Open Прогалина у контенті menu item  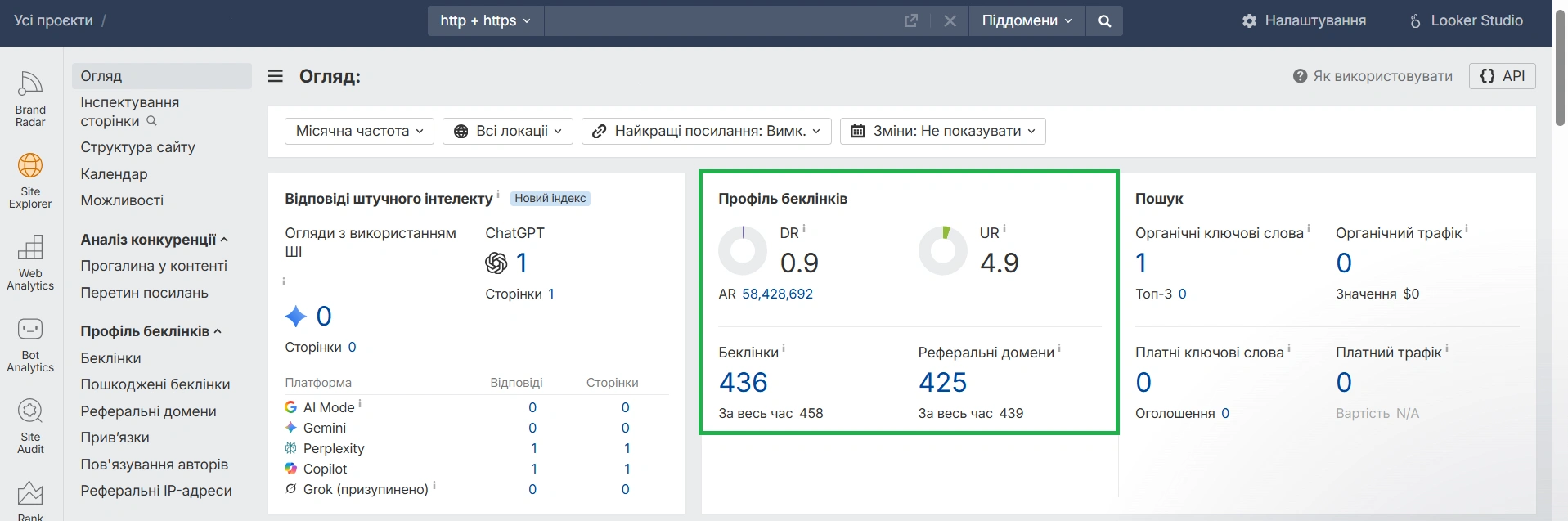tap(154, 266)
